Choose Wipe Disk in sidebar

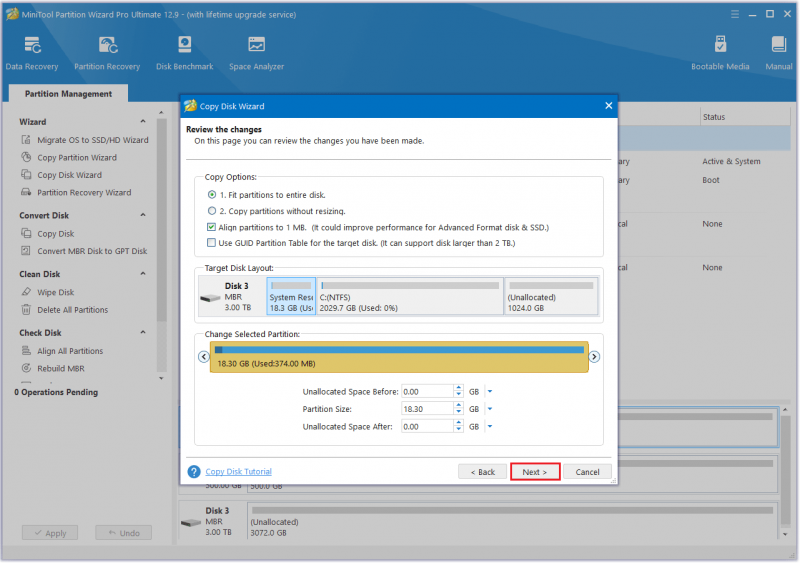pyautogui.click(x=56, y=292)
